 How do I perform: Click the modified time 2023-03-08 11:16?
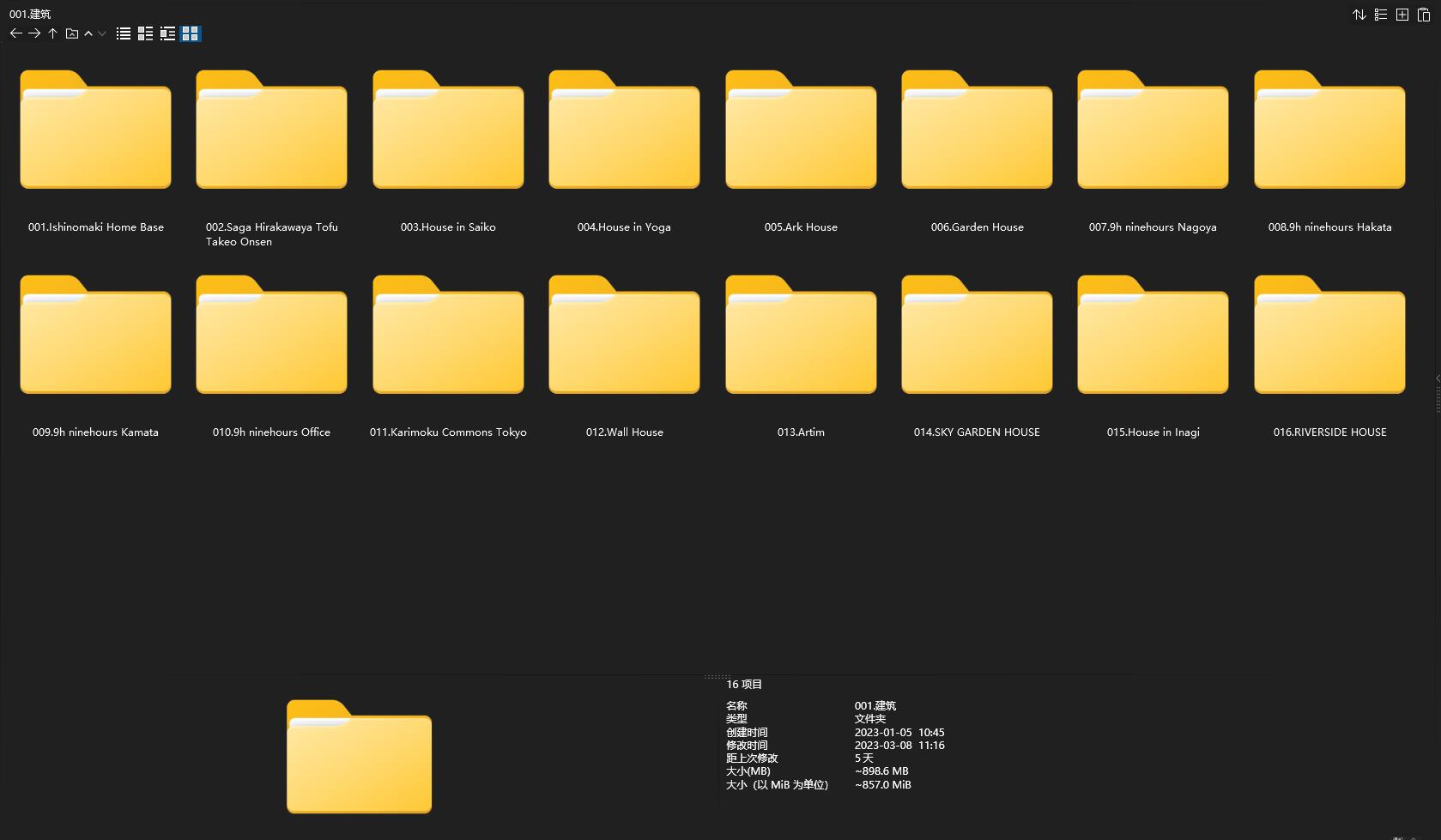pos(899,745)
